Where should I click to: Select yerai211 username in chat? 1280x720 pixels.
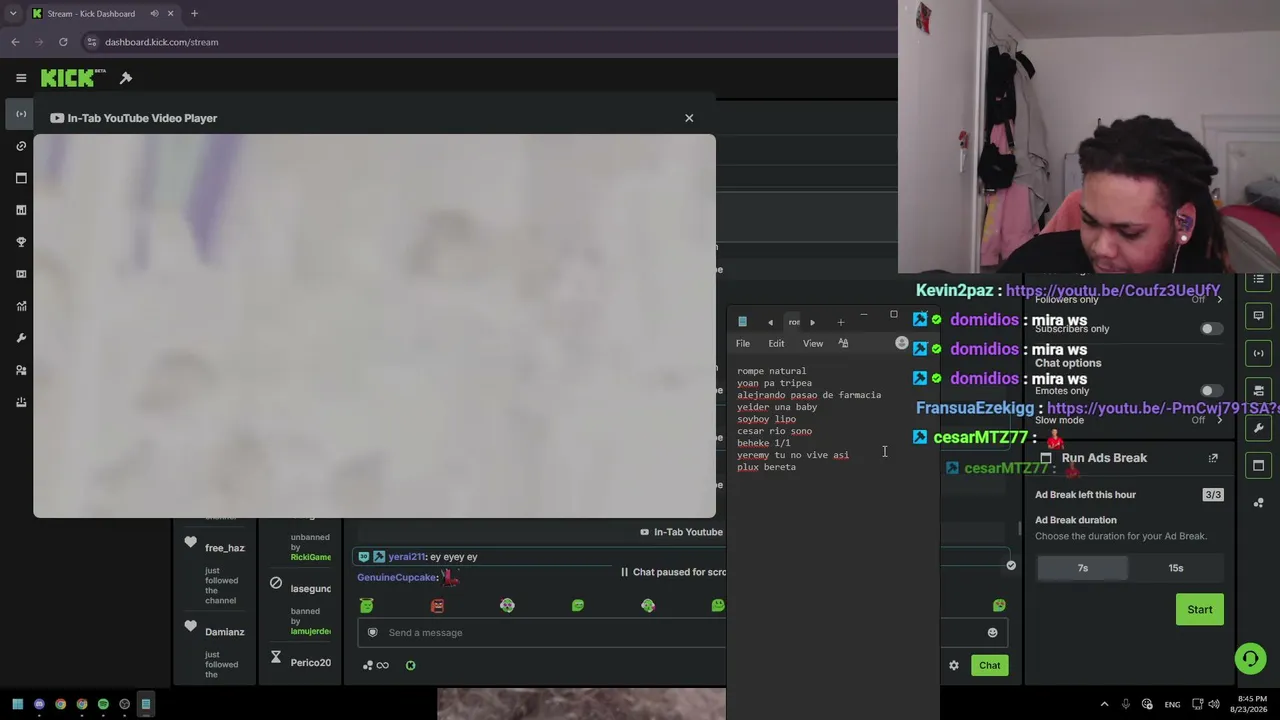coord(407,557)
